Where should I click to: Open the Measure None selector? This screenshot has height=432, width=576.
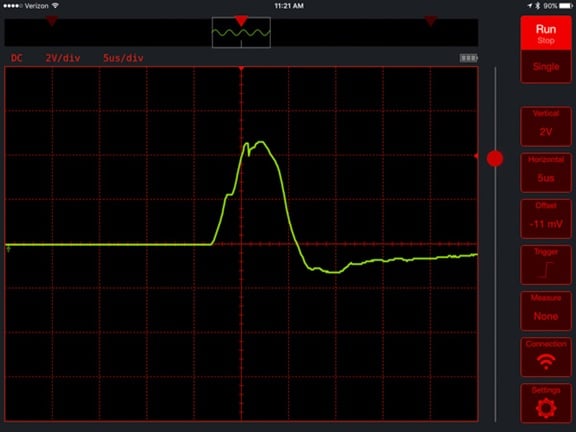[x=546, y=311]
